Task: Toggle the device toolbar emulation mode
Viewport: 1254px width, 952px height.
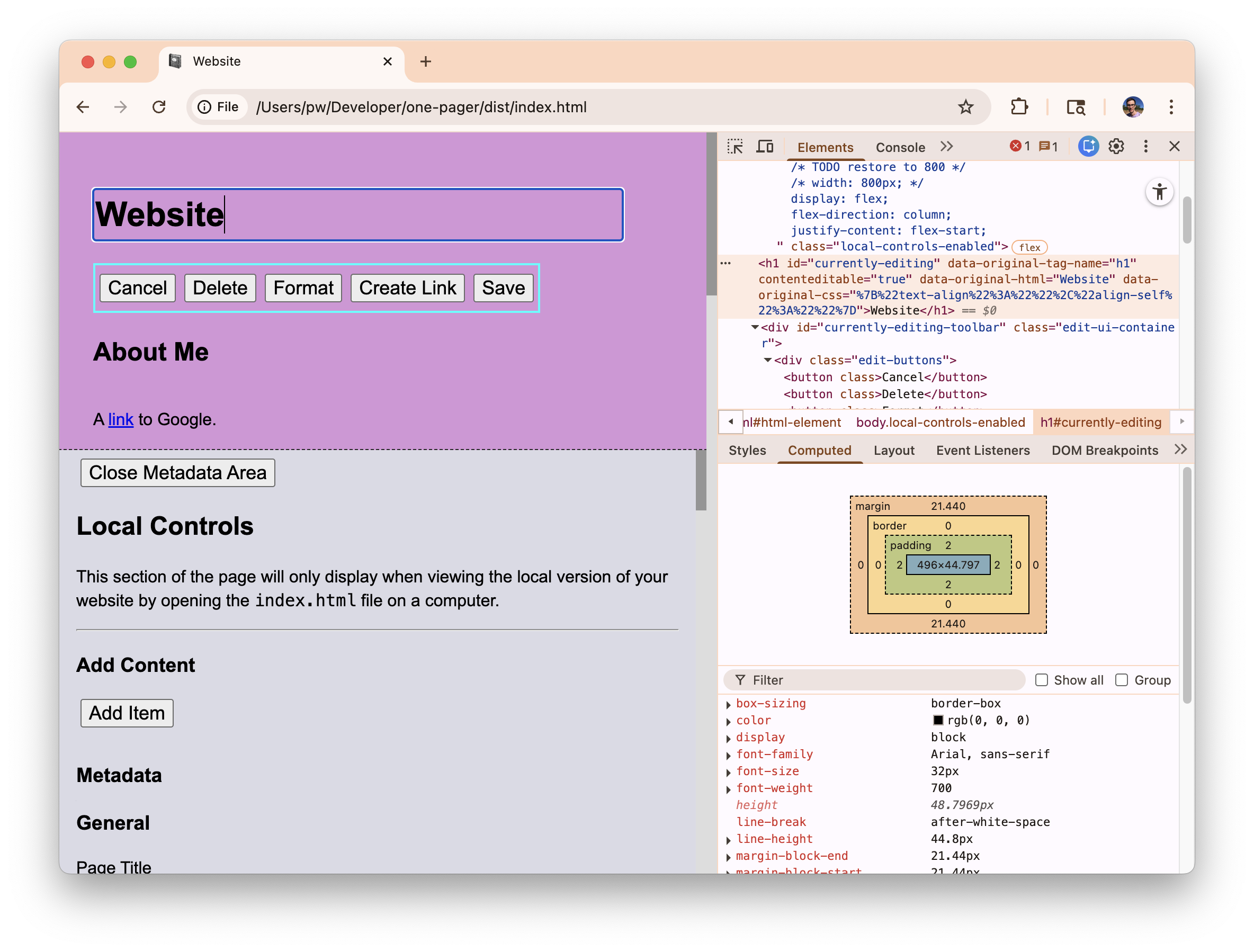Action: point(765,146)
